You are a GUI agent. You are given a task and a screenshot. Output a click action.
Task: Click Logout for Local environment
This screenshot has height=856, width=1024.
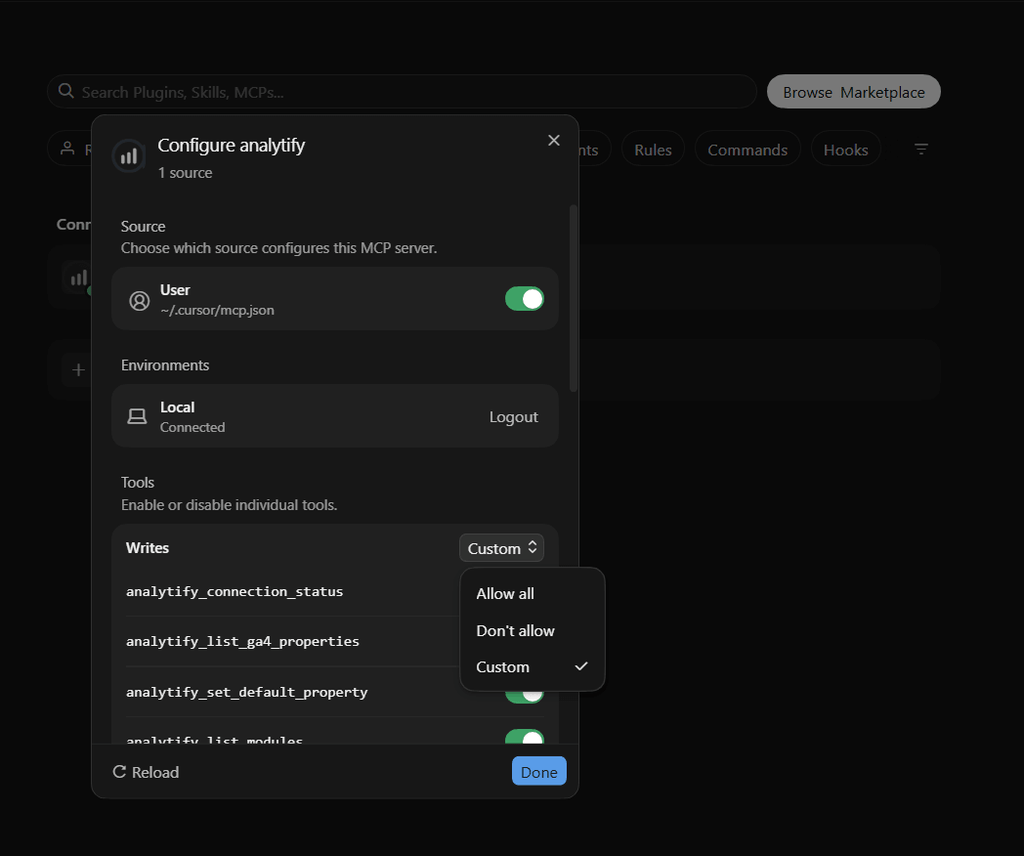click(x=513, y=417)
